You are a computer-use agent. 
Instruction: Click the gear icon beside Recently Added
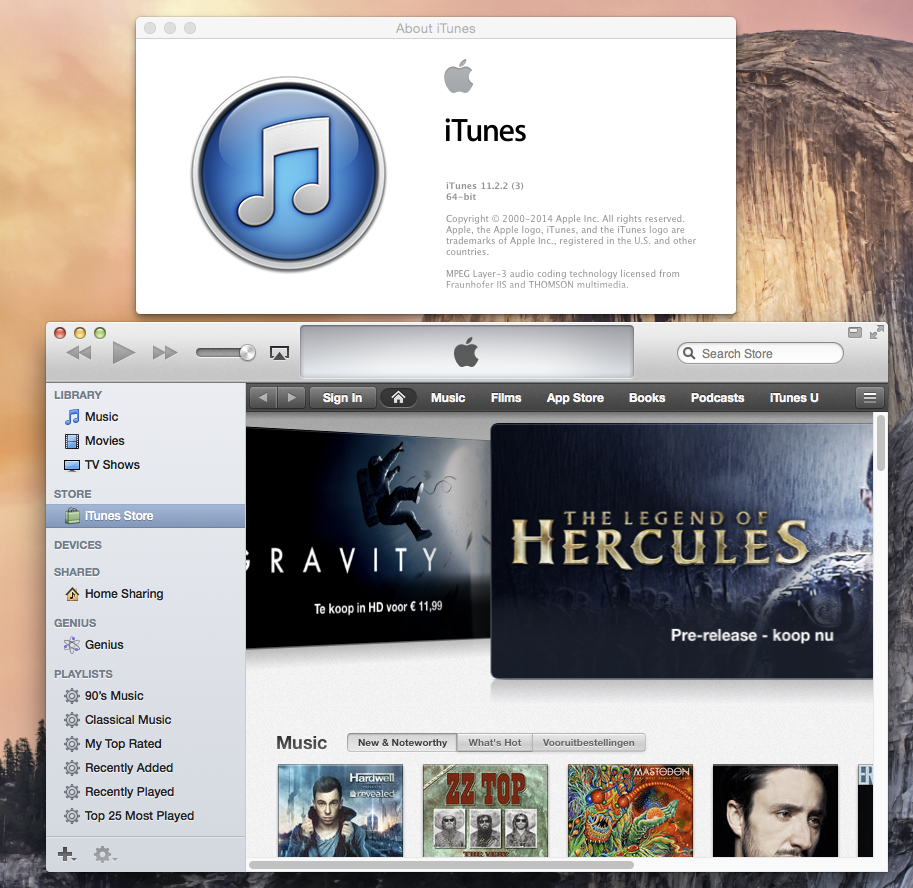(72, 768)
